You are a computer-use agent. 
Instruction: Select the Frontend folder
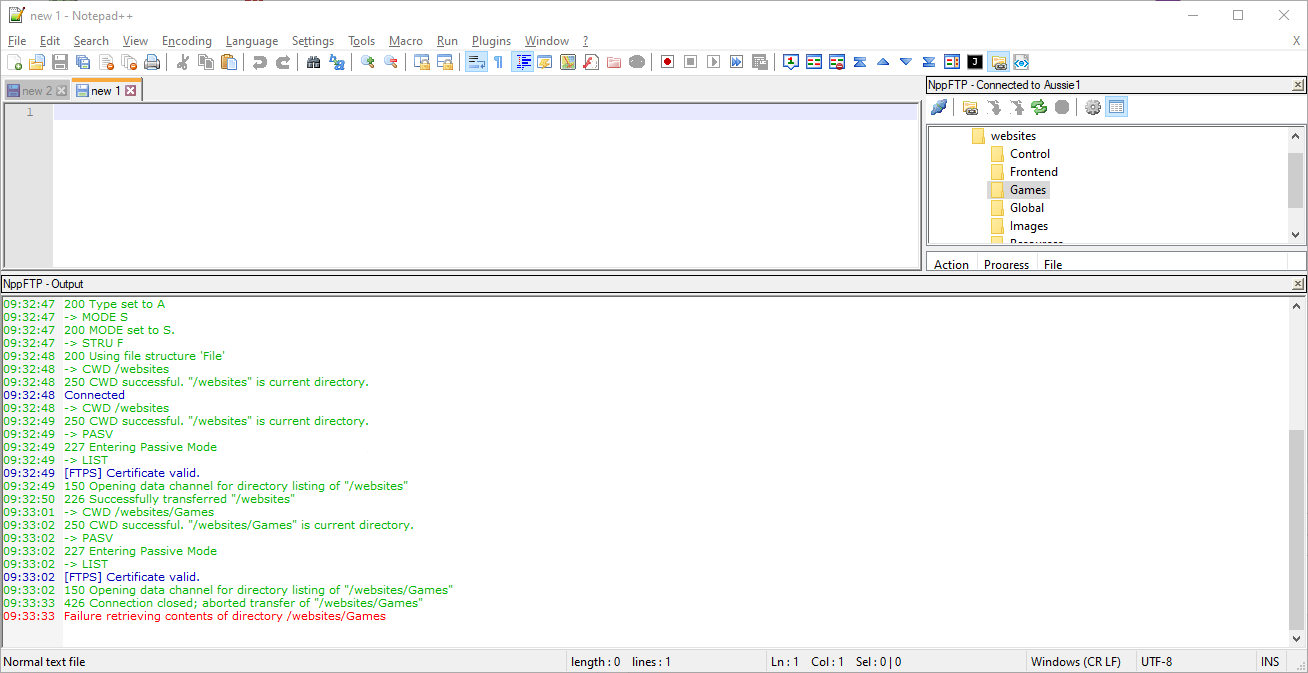coord(1034,172)
